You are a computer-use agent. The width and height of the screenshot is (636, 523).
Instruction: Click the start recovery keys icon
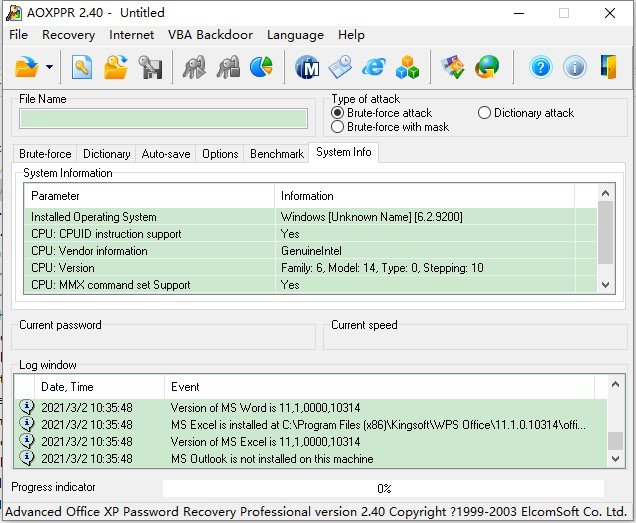[194, 67]
